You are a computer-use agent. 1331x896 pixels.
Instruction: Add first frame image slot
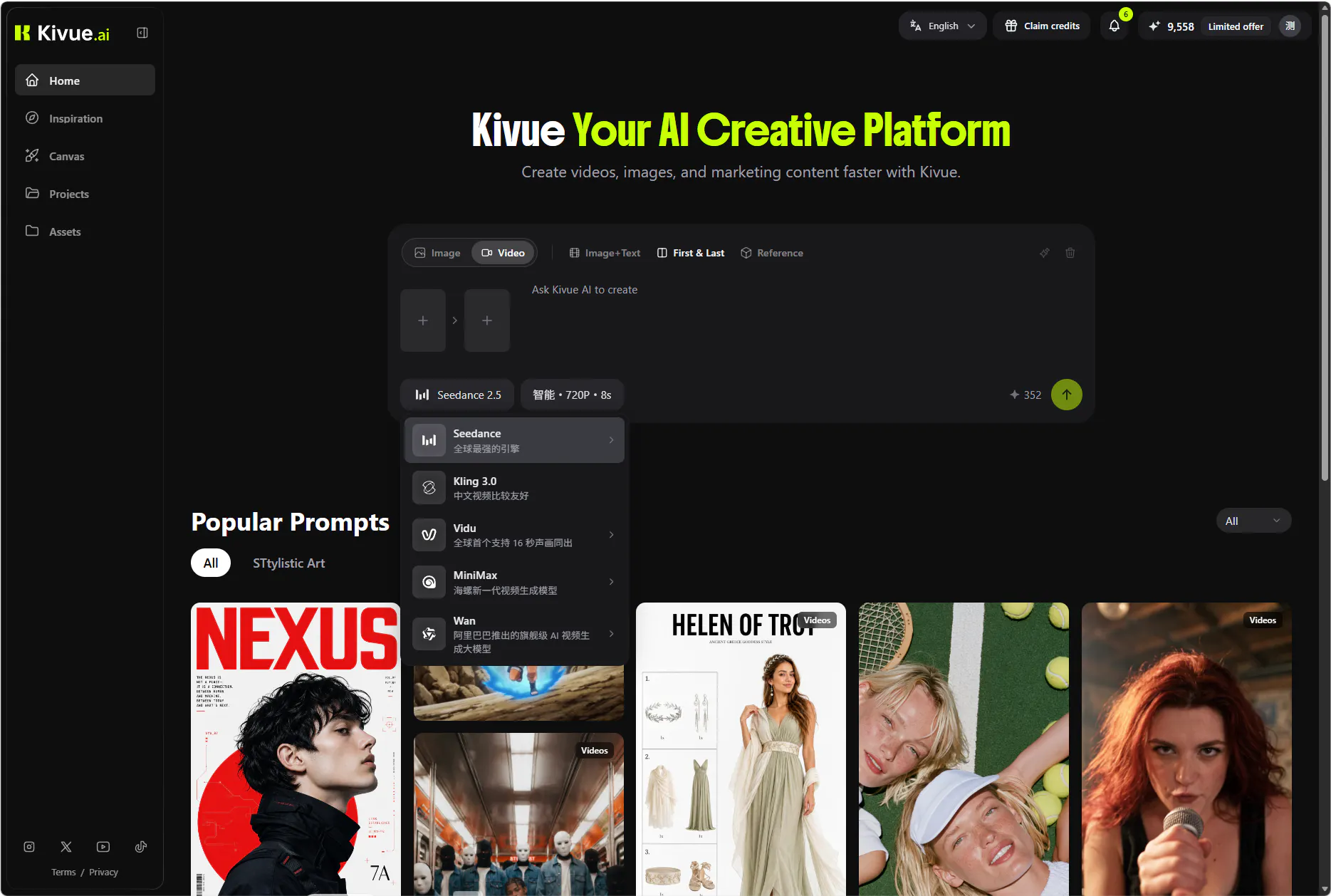click(x=423, y=321)
